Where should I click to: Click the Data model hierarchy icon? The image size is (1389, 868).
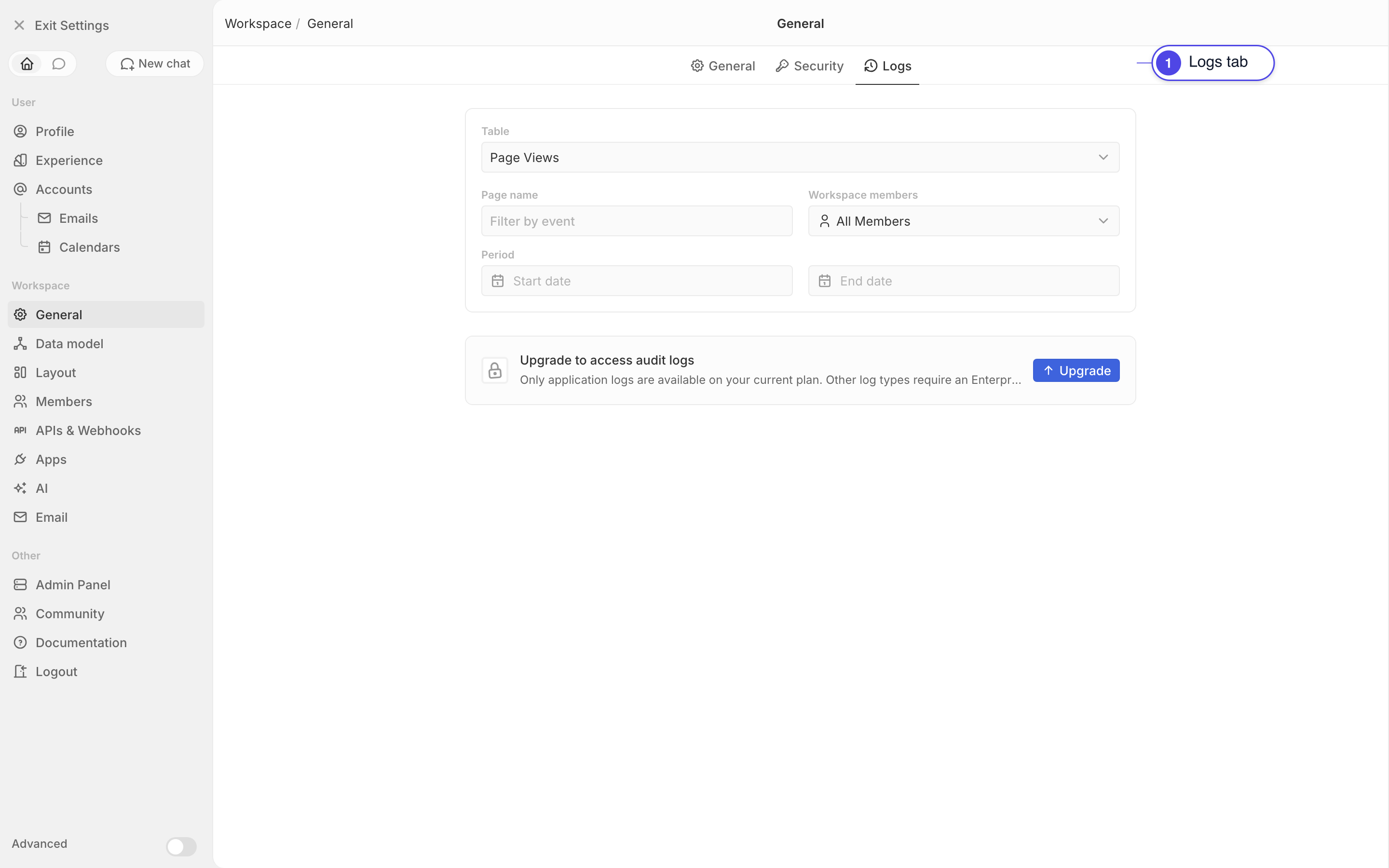click(20, 343)
